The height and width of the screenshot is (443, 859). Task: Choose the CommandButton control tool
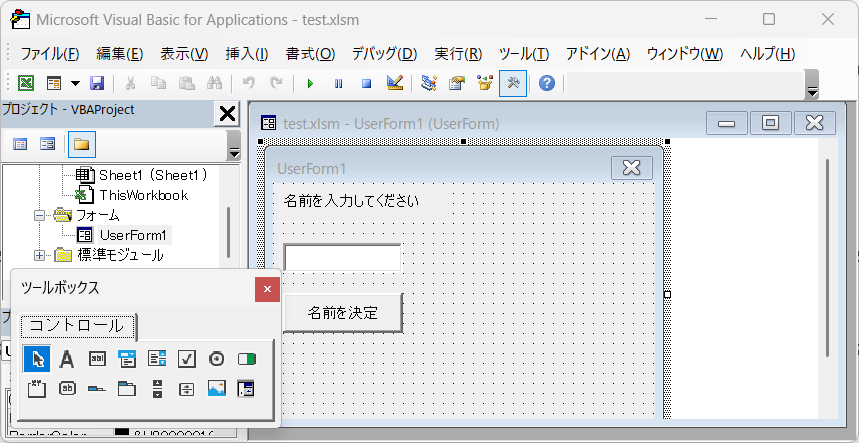[x=67, y=389]
